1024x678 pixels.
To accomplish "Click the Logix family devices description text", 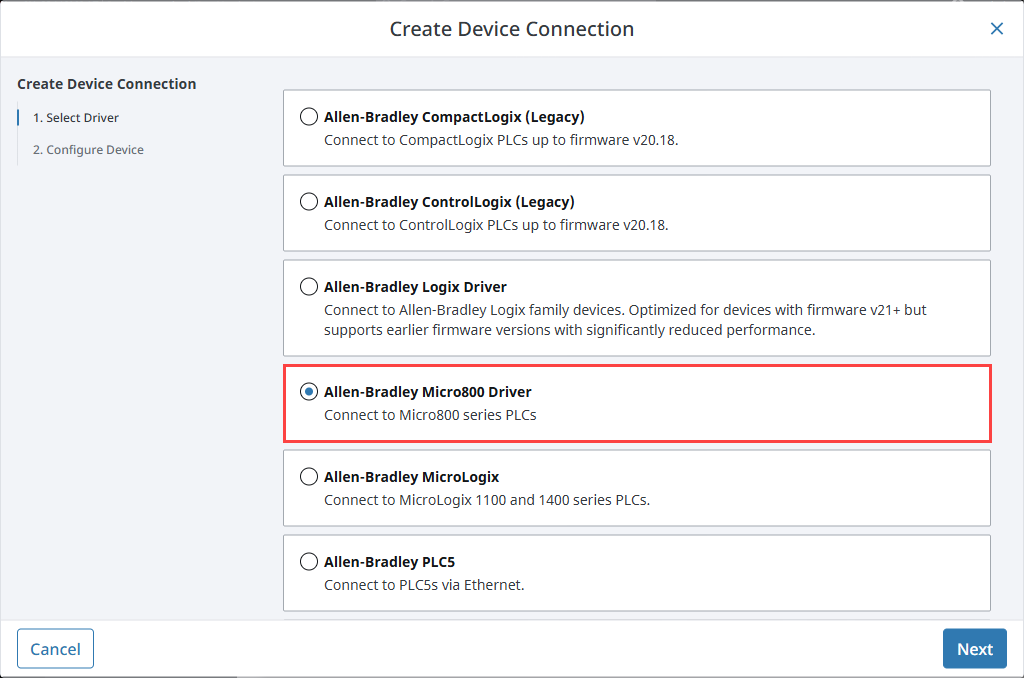I will (625, 320).
